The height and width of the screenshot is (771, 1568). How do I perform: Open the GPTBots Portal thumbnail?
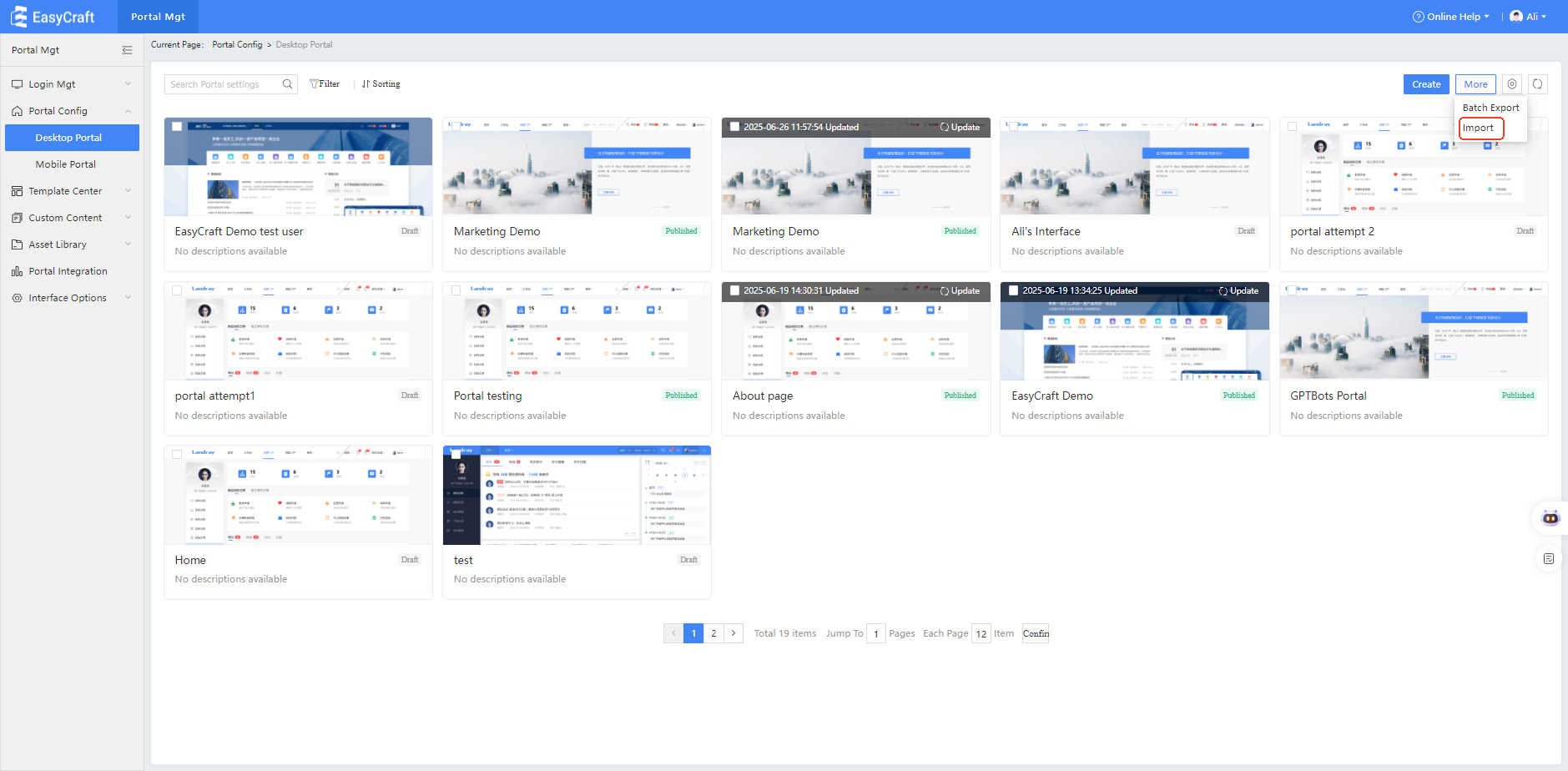[x=1413, y=331]
